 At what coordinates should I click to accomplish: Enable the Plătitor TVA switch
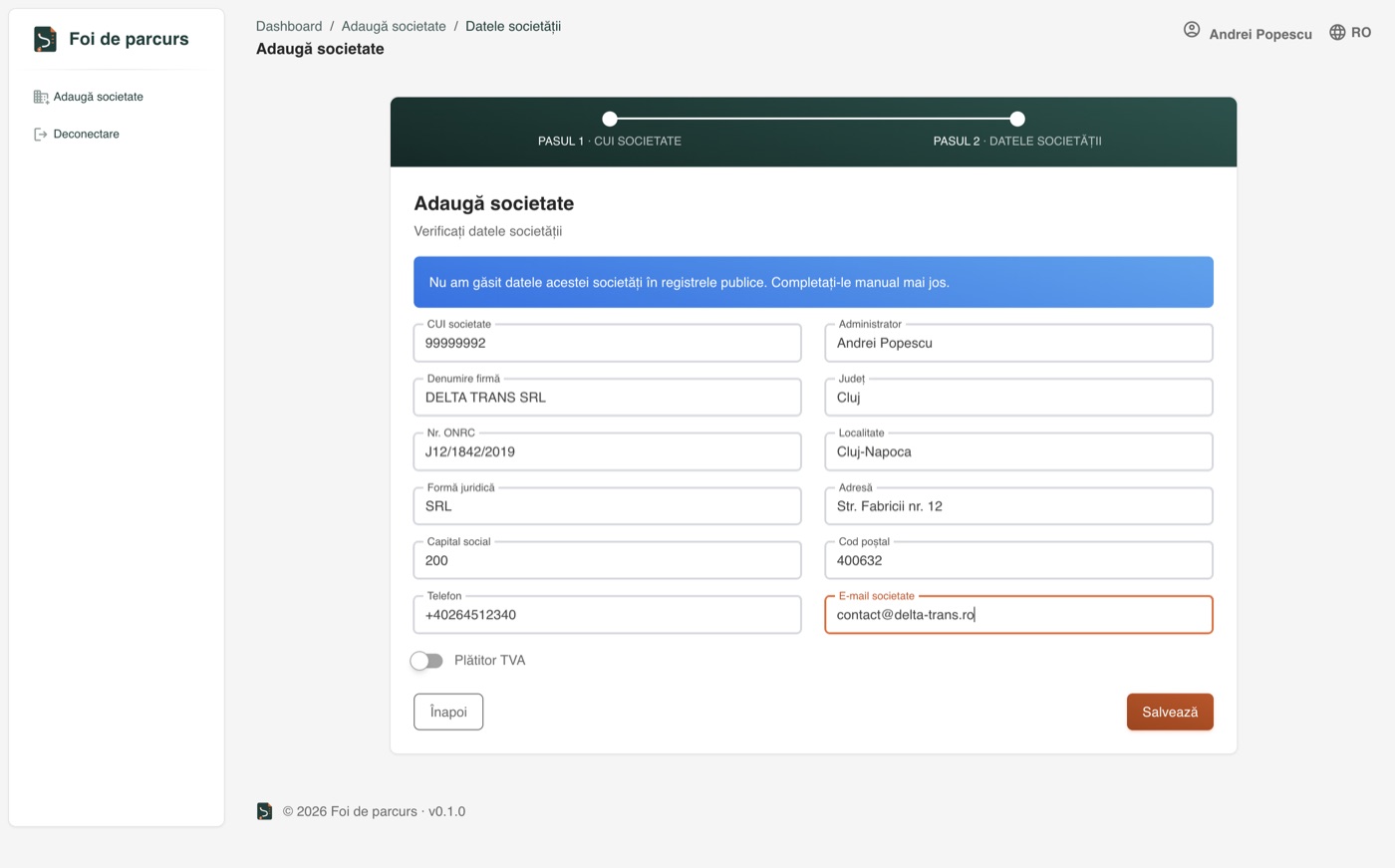(426, 661)
